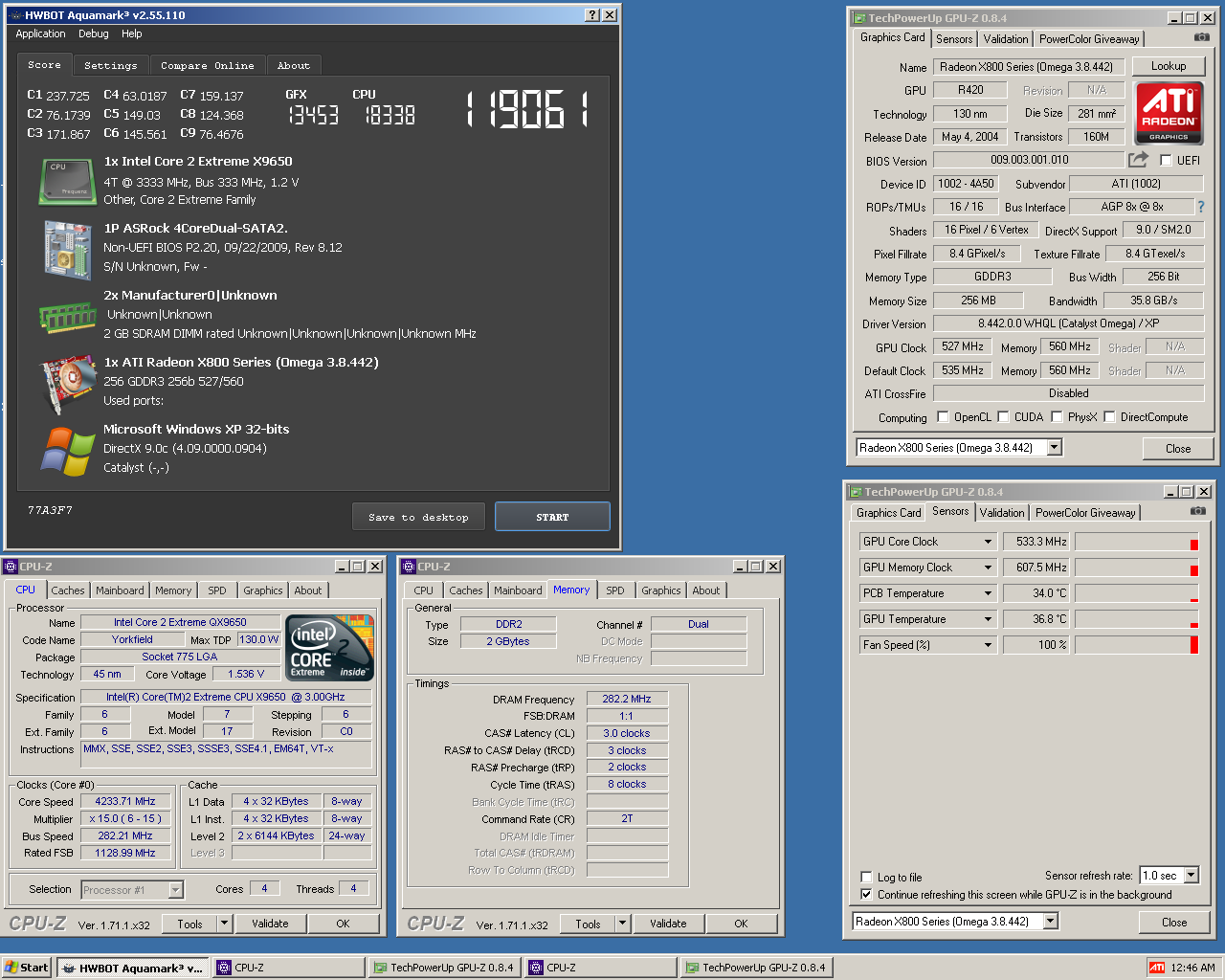This screenshot has height=980, width=1225.
Task: Enable Log to file checkbox
Action: pyautogui.click(x=866, y=878)
